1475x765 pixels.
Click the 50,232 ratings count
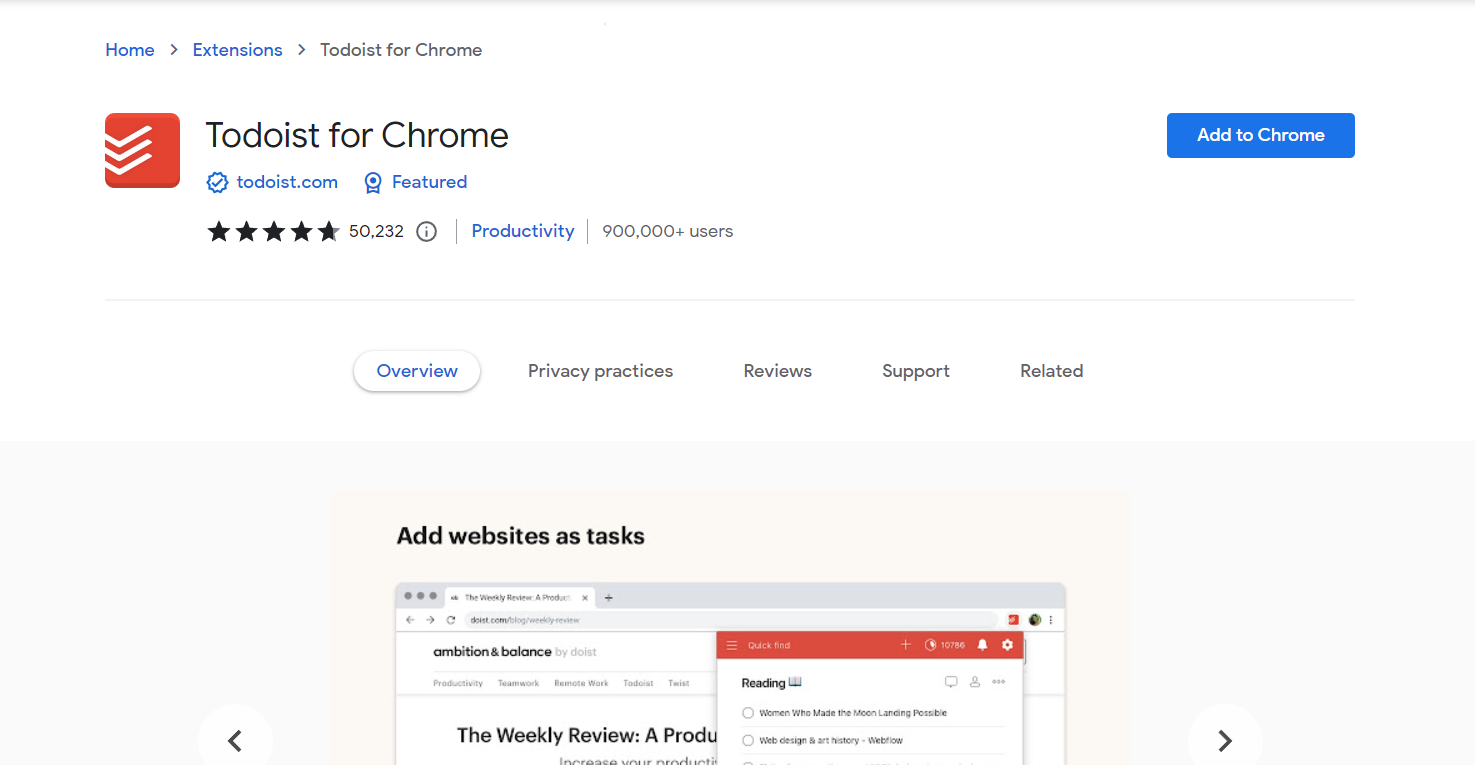tap(376, 232)
